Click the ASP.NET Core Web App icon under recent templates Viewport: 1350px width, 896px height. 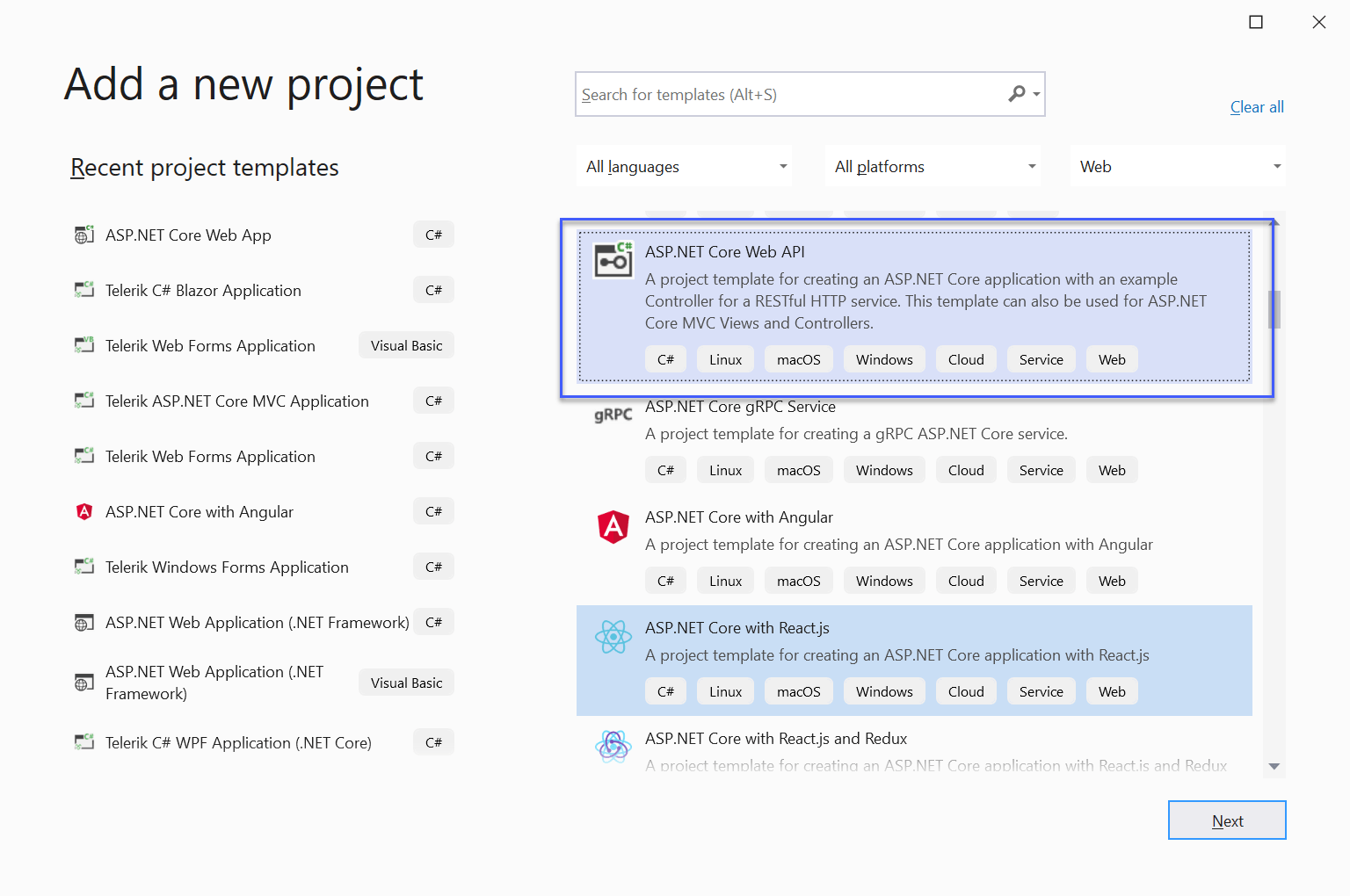(x=83, y=234)
